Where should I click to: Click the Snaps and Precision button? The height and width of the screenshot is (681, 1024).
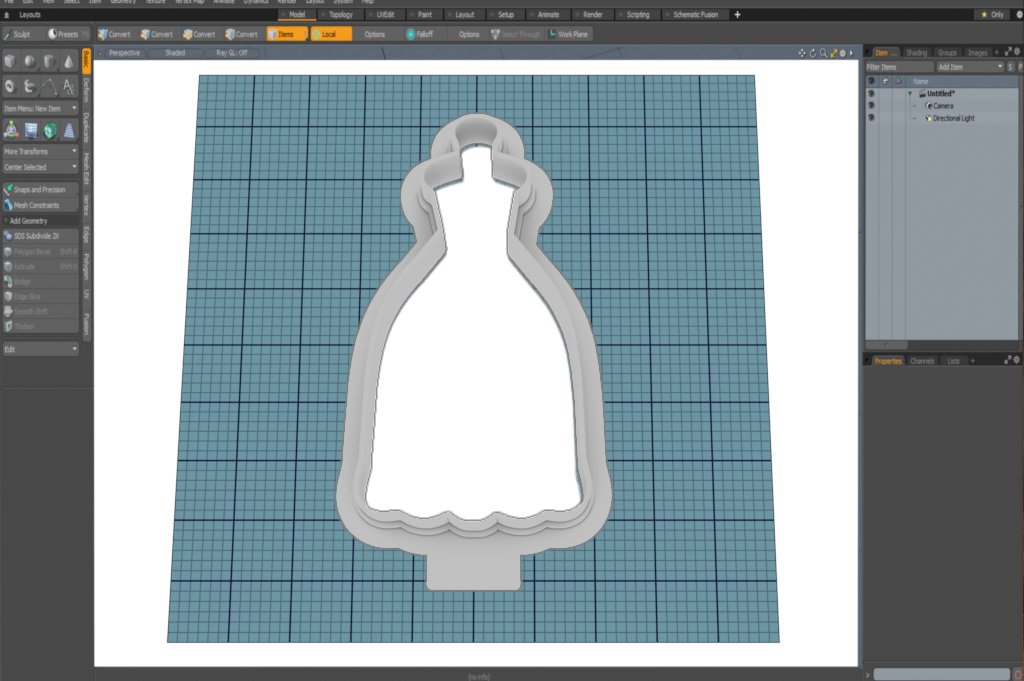[40, 189]
